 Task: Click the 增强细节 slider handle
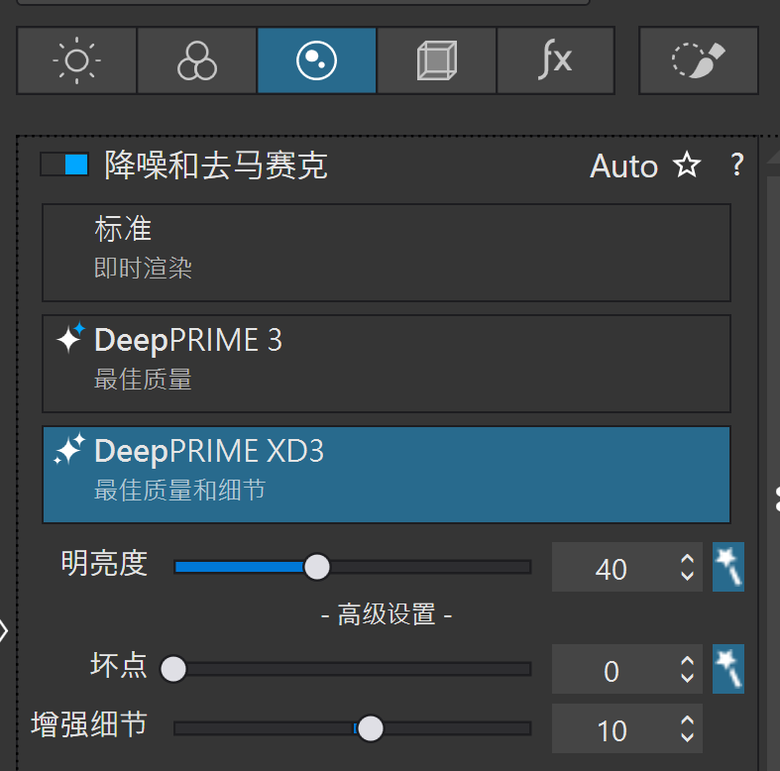[x=371, y=729]
